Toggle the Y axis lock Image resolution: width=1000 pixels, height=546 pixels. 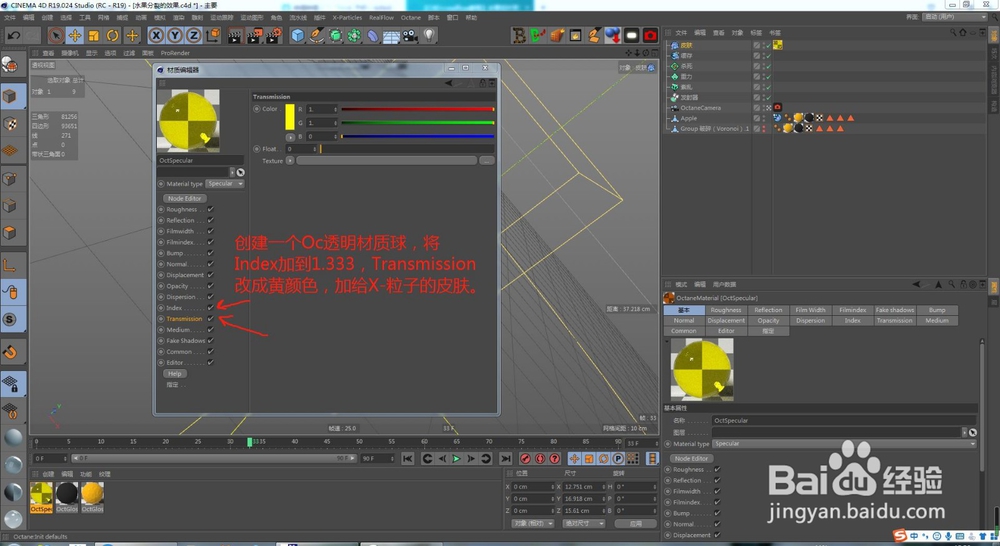[175, 36]
